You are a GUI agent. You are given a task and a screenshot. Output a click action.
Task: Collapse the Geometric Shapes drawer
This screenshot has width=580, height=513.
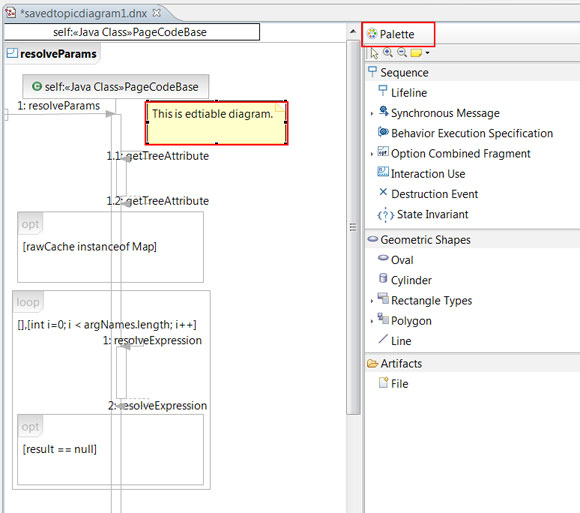(472, 240)
